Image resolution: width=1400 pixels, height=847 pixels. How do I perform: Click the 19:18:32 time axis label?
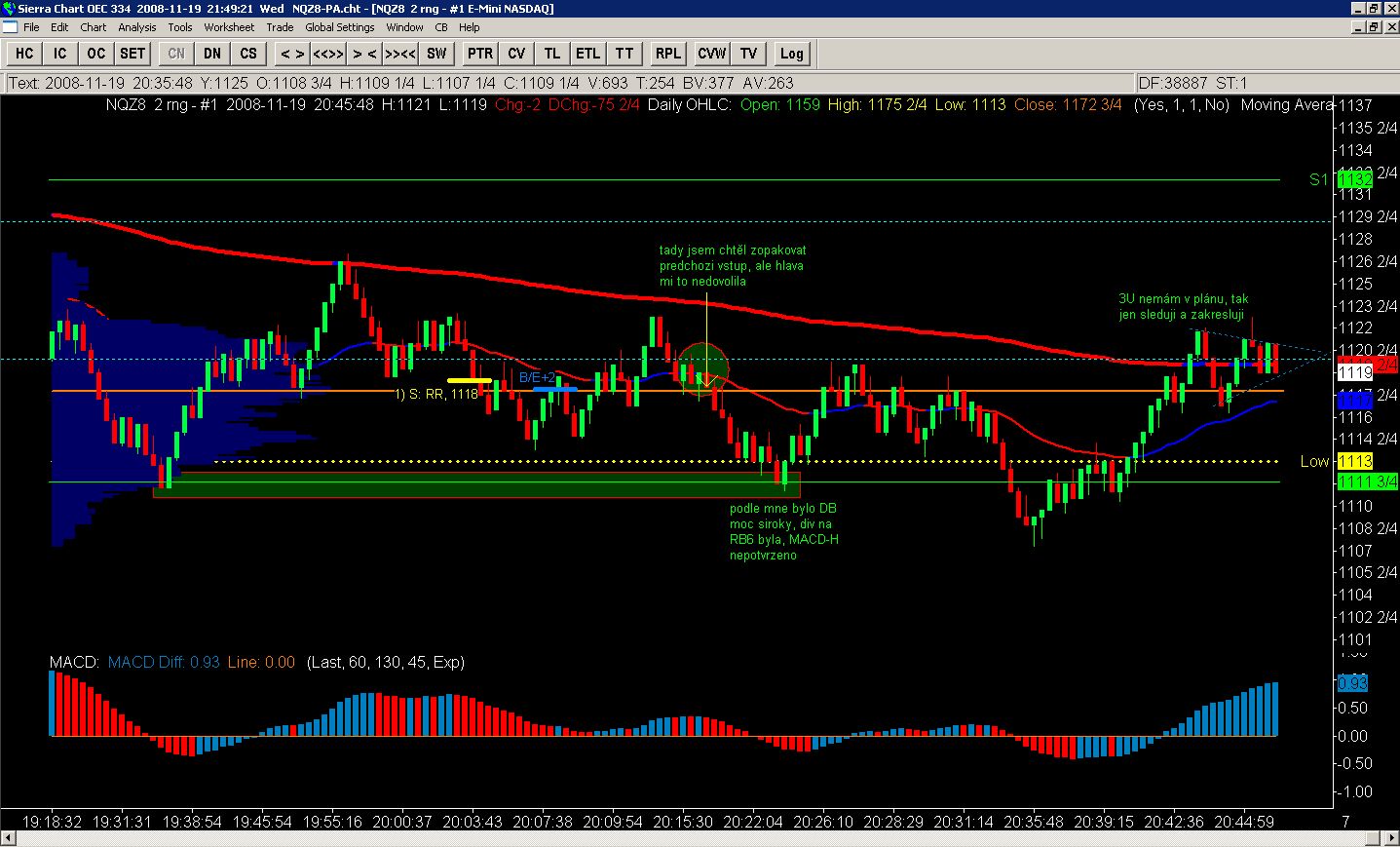click(53, 821)
